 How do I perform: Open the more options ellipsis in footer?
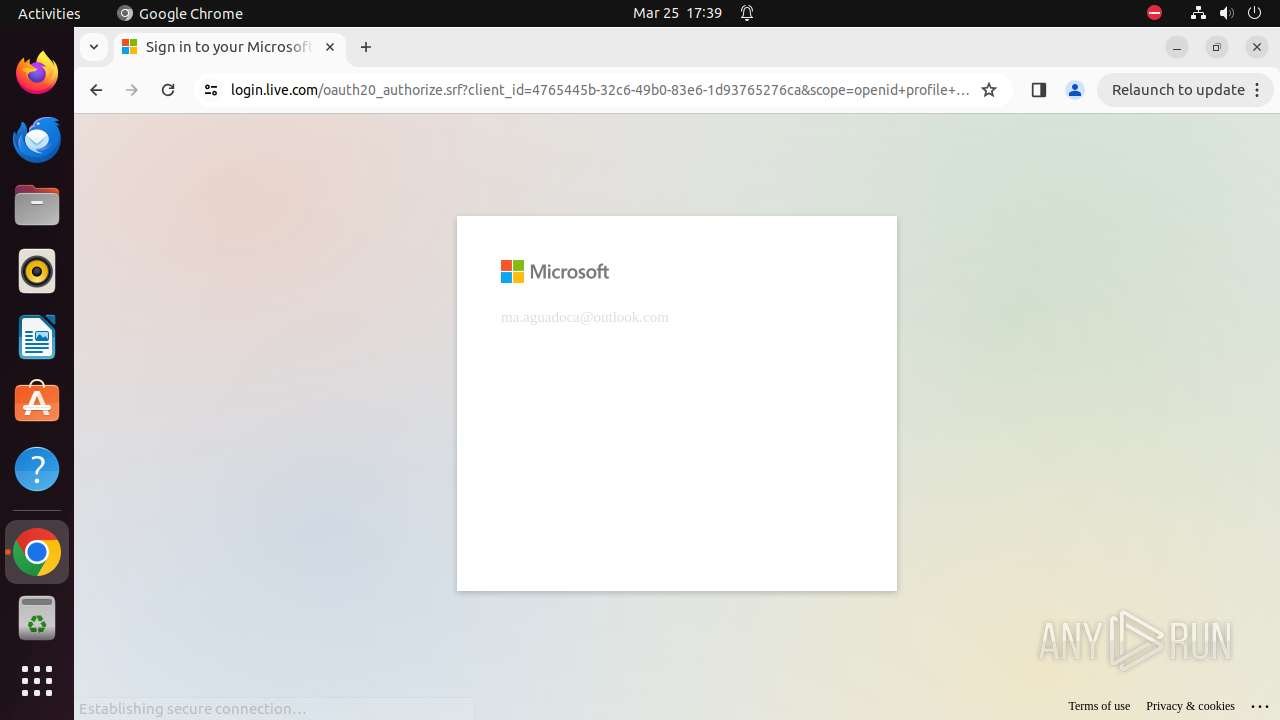[1260, 706]
